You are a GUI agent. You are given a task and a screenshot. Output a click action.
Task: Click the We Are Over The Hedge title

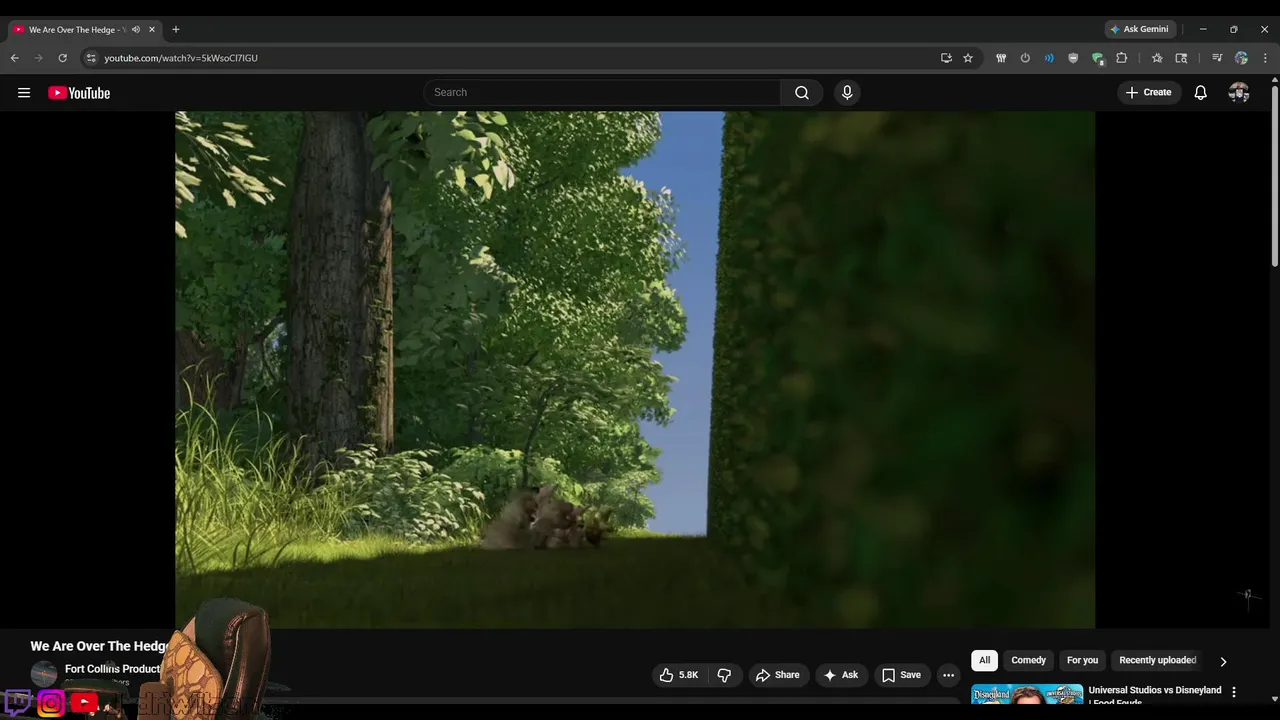(x=100, y=646)
